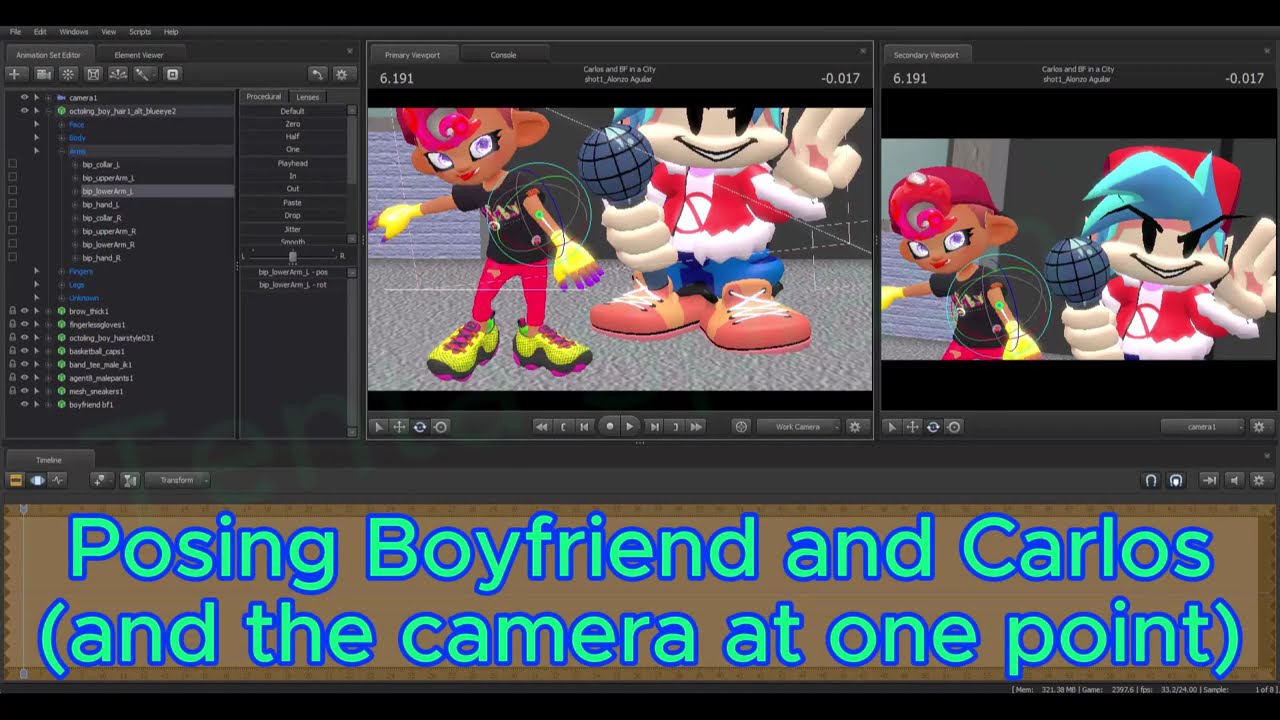The image size is (1280, 720).
Task: Open the Edit menu
Action: 40,32
